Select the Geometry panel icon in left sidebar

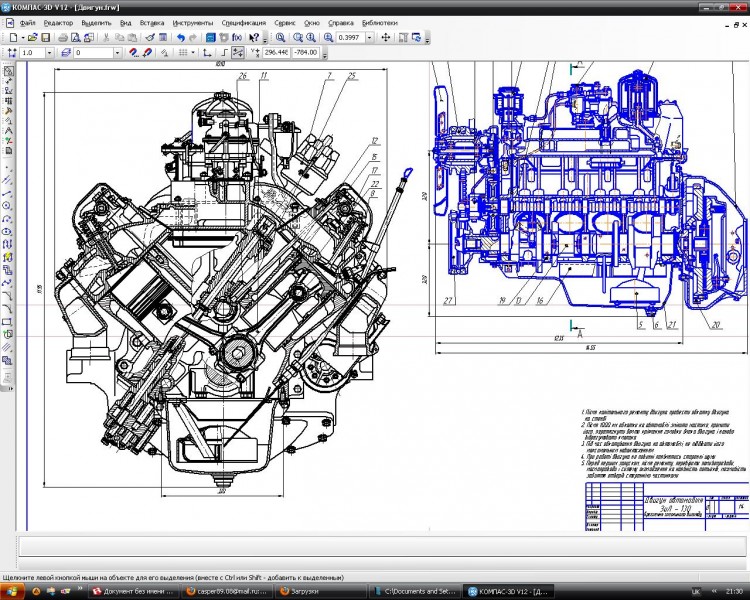[x=8, y=71]
